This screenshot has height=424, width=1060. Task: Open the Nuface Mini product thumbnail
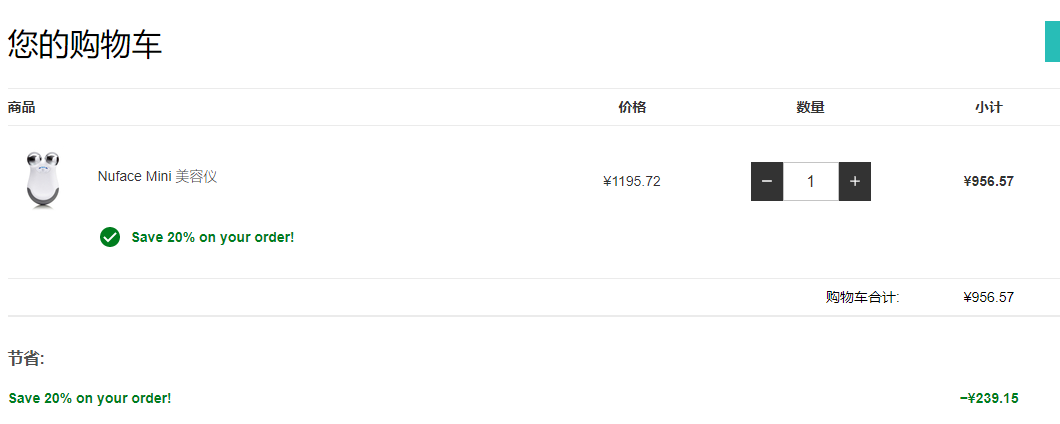point(43,181)
